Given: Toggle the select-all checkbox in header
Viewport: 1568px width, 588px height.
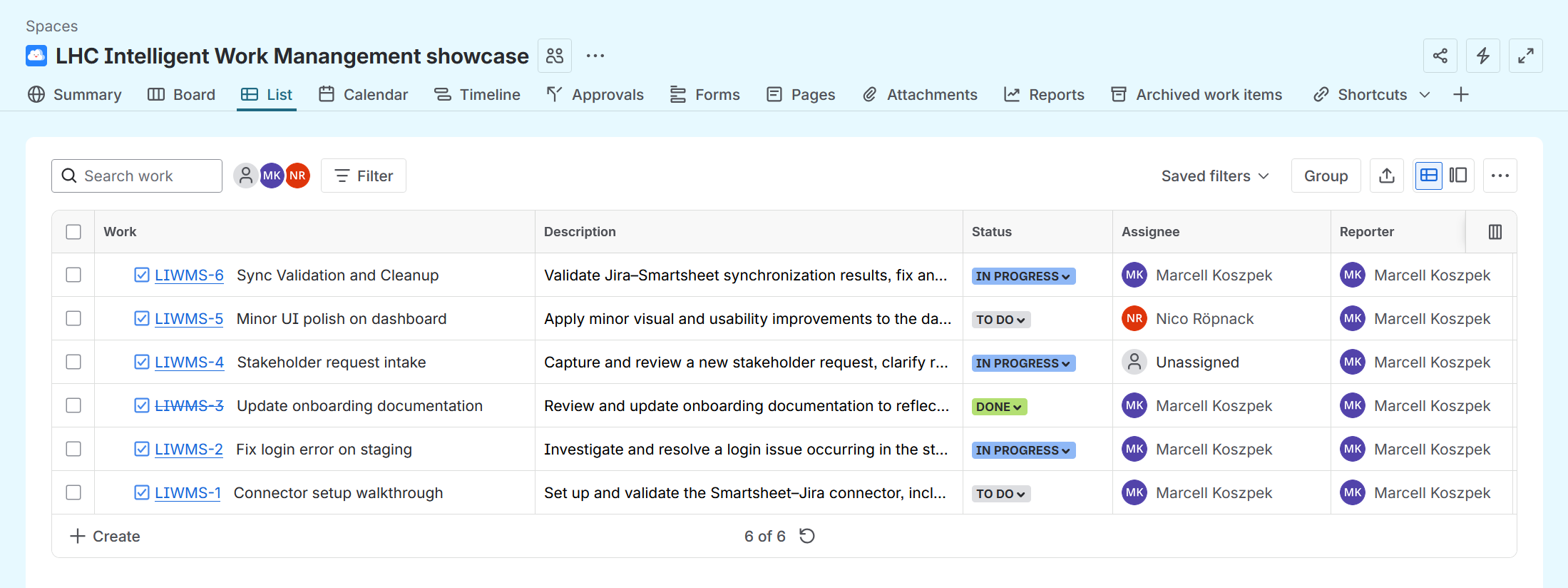Looking at the screenshot, I should tap(73, 232).
